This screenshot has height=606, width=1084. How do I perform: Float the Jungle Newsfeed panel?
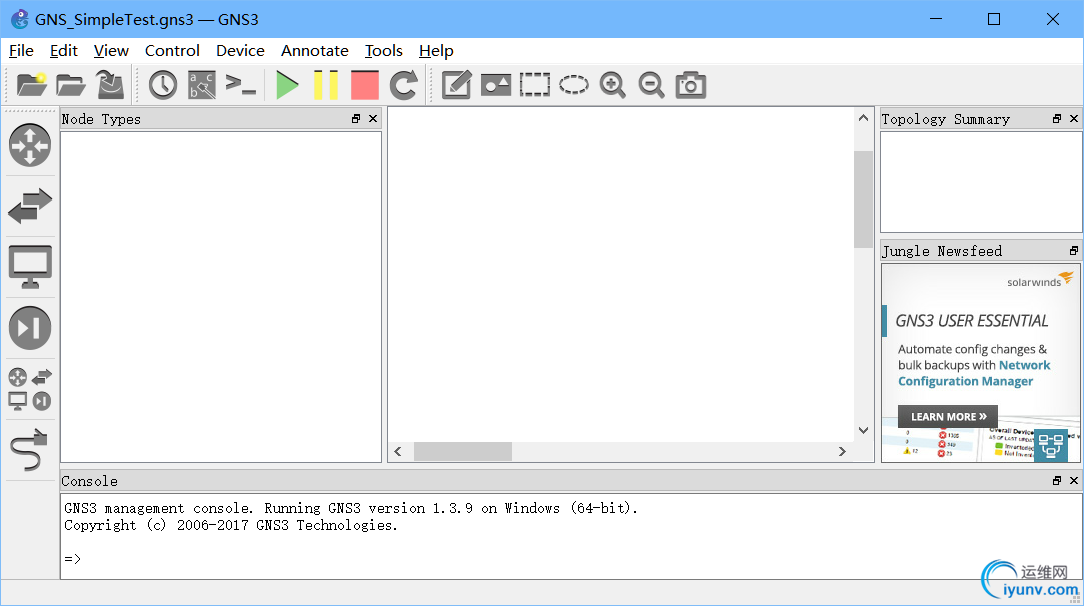(1074, 251)
